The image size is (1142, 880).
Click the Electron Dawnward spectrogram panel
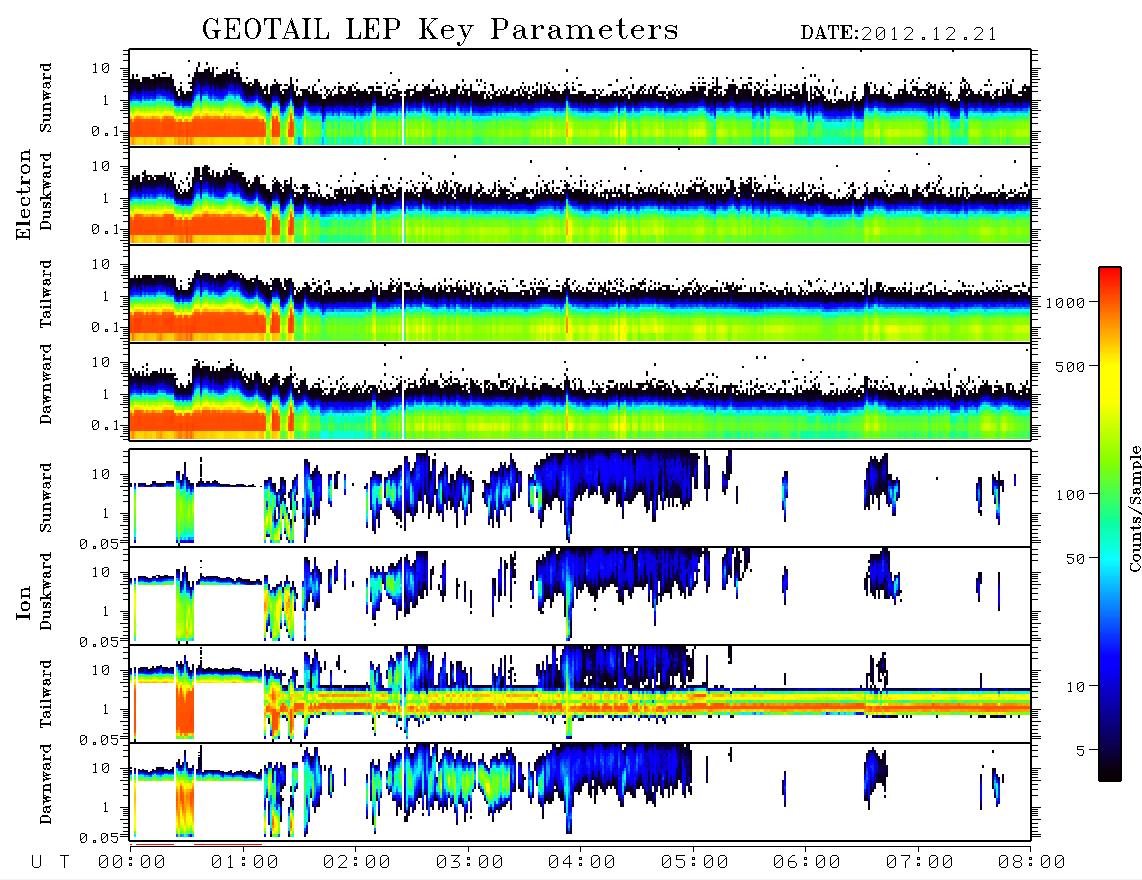coord(580,391)
